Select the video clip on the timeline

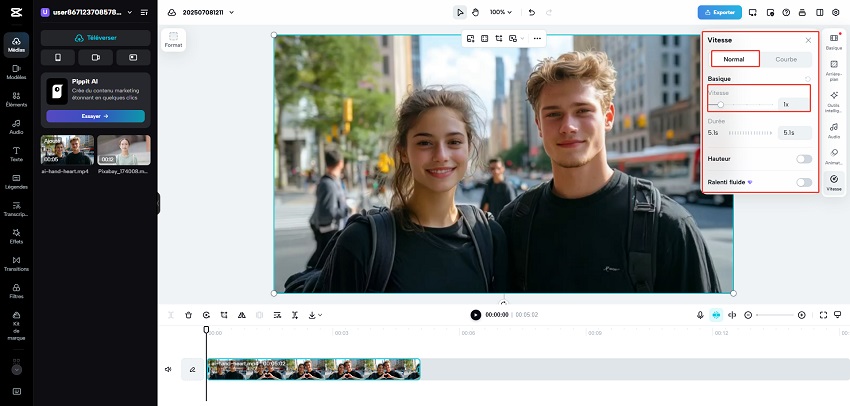pos(314,369)
